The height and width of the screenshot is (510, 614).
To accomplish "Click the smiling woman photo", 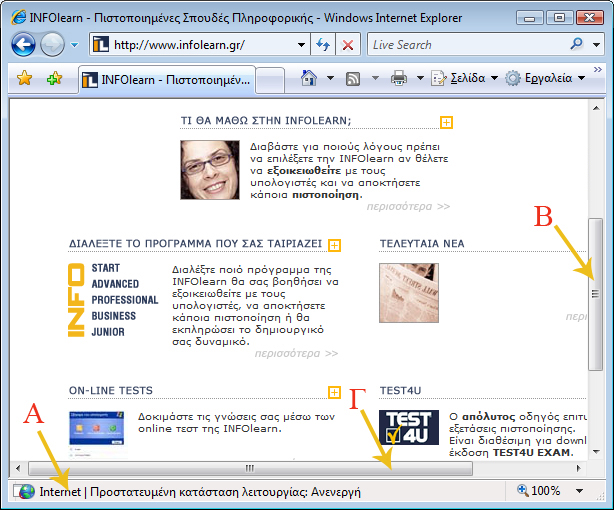I will (210, 170).
